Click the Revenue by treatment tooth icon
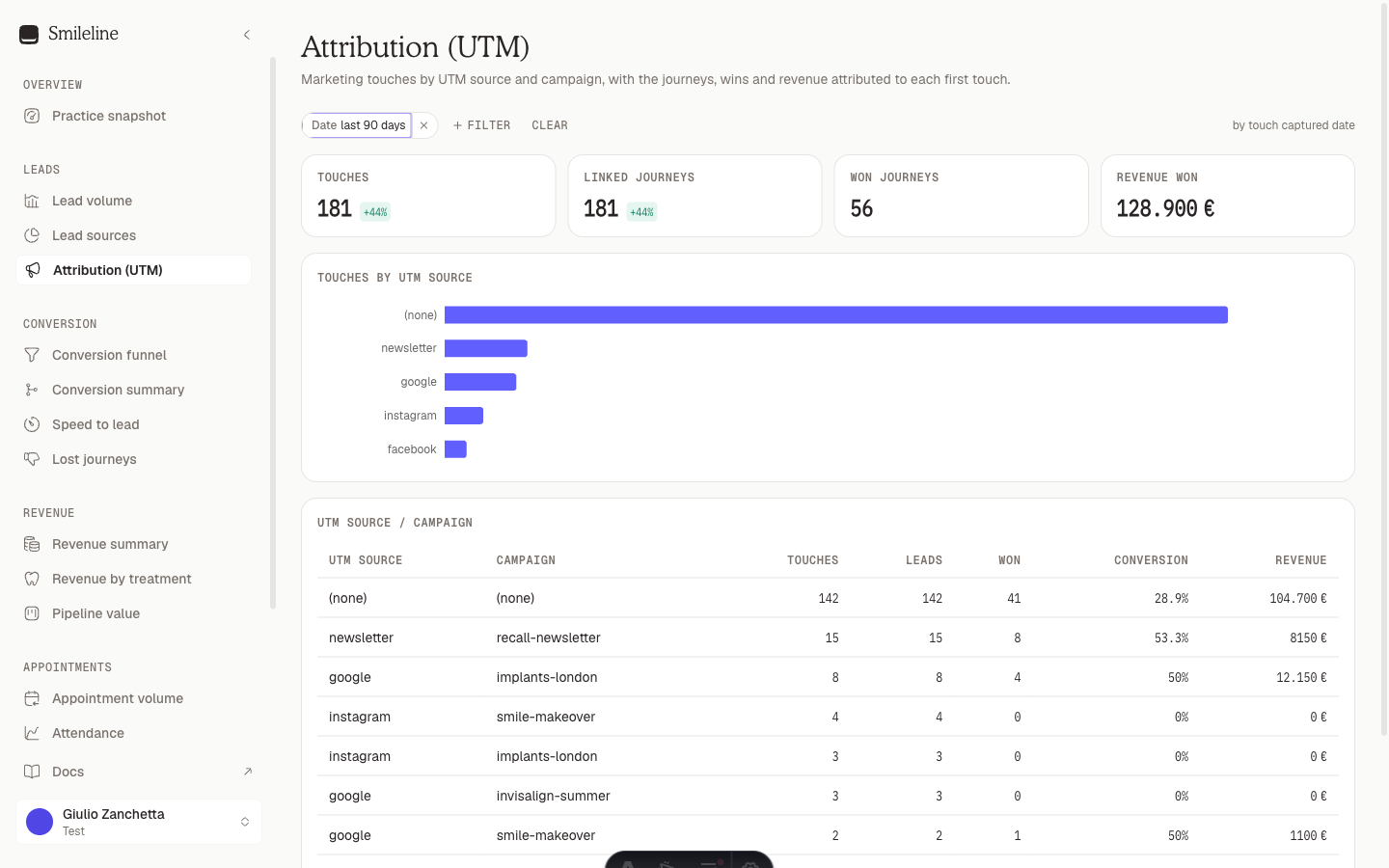Viewport: 1389px width, 868px height. click(x=32, y=579)
